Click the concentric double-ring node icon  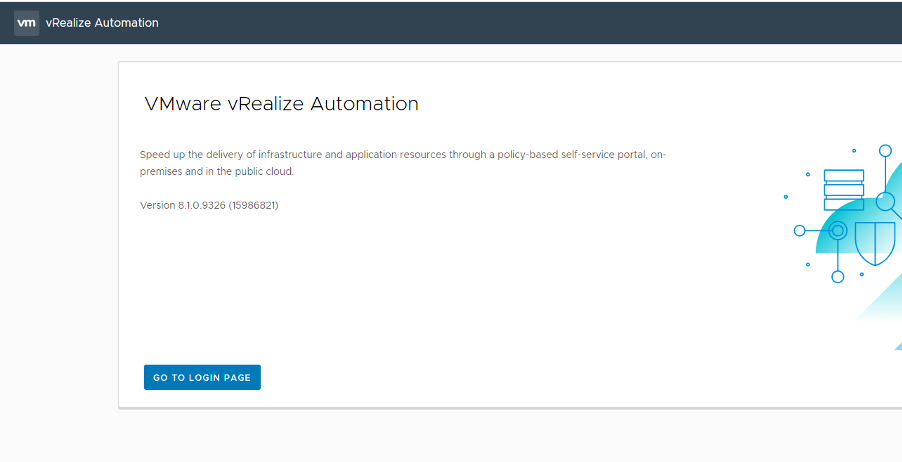pyautogui.click(x=838, y=231)
